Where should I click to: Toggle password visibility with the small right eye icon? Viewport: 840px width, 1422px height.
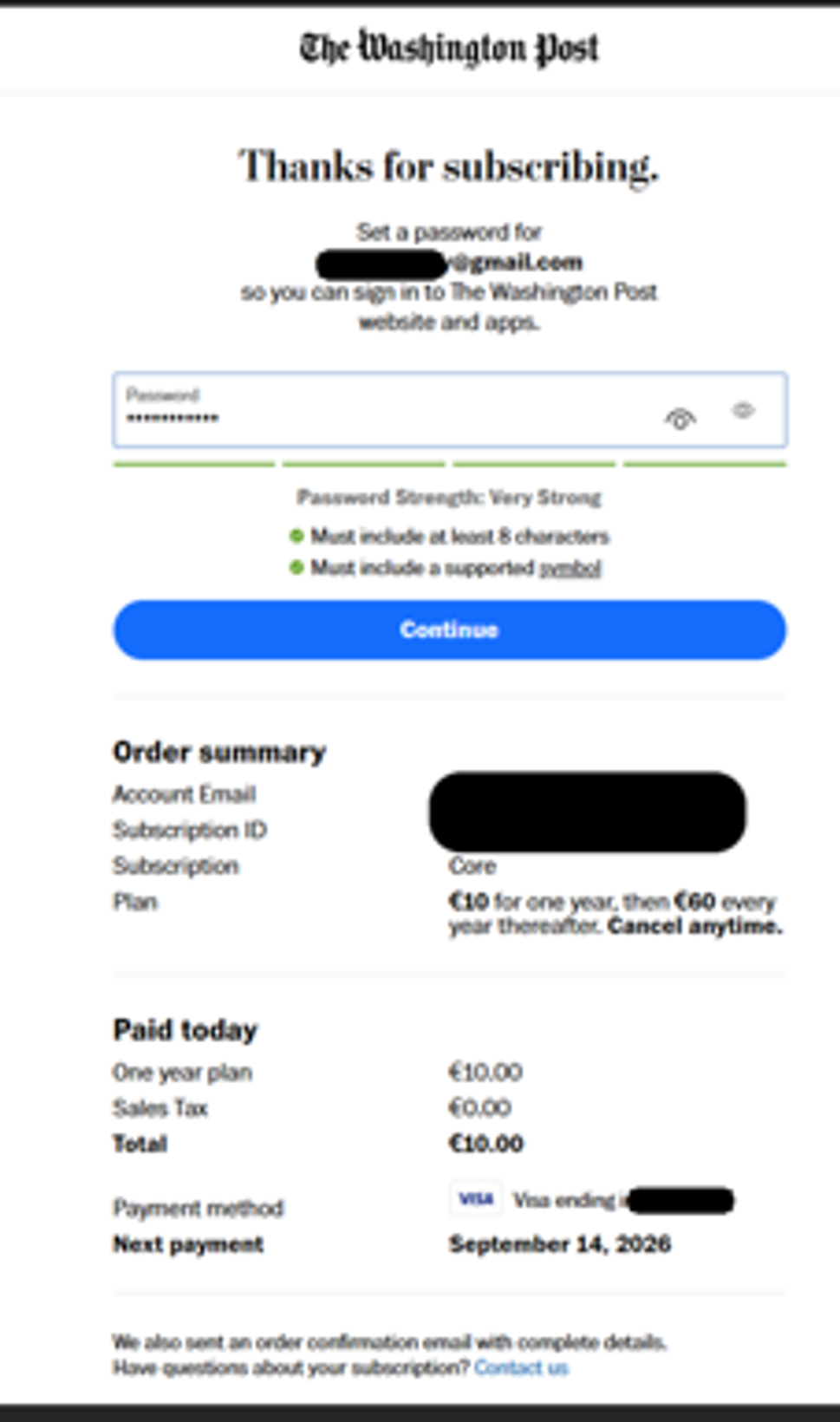(x=743, y=410)
